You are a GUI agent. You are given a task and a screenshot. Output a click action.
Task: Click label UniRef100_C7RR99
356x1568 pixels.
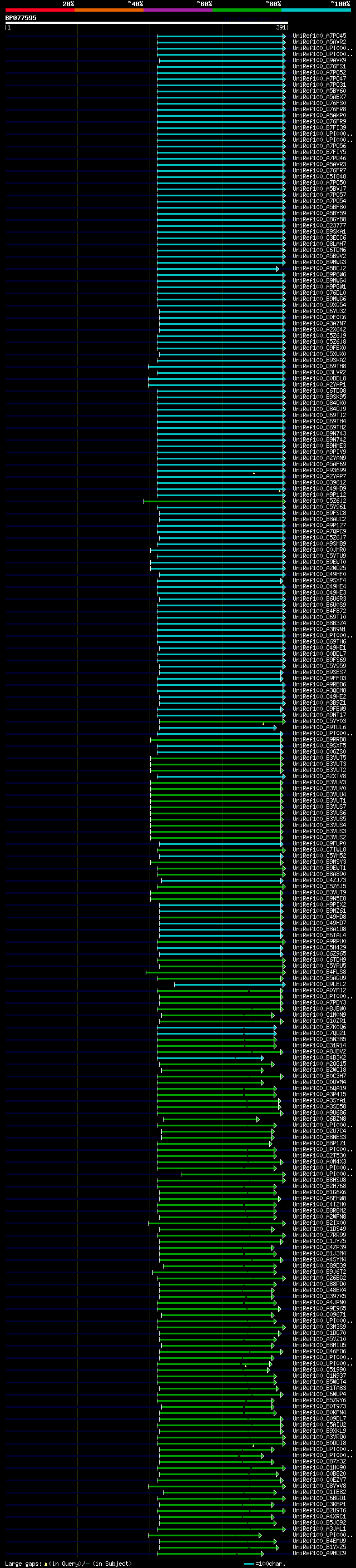point(319,1235)
